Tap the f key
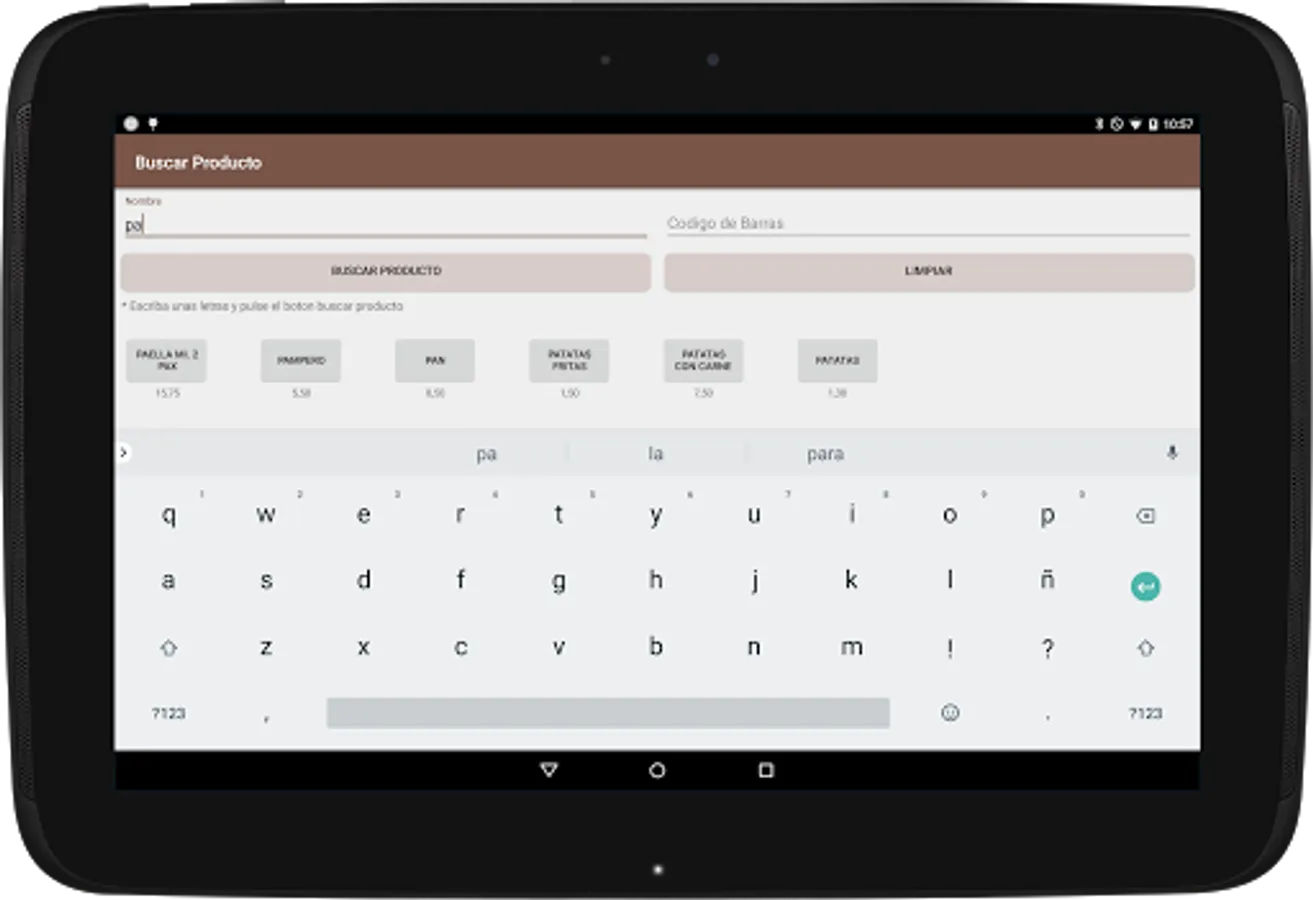Screen dimensions: 1313x900 (461, 581)
